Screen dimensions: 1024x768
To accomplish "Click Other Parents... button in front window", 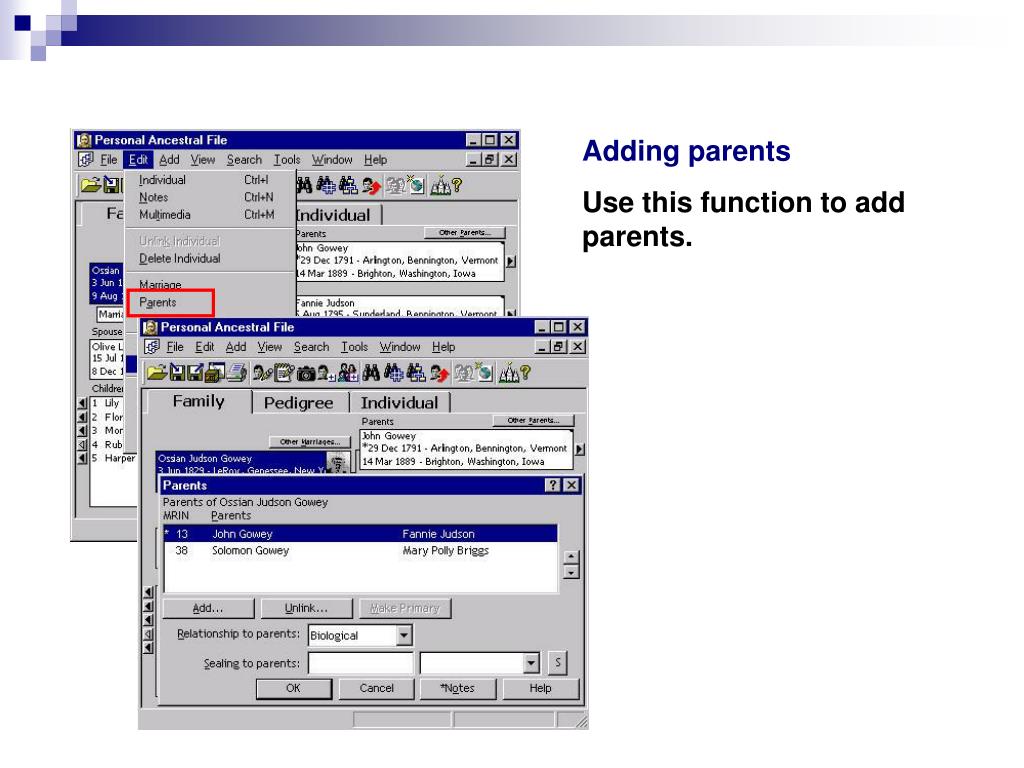I will coord(534,421).
